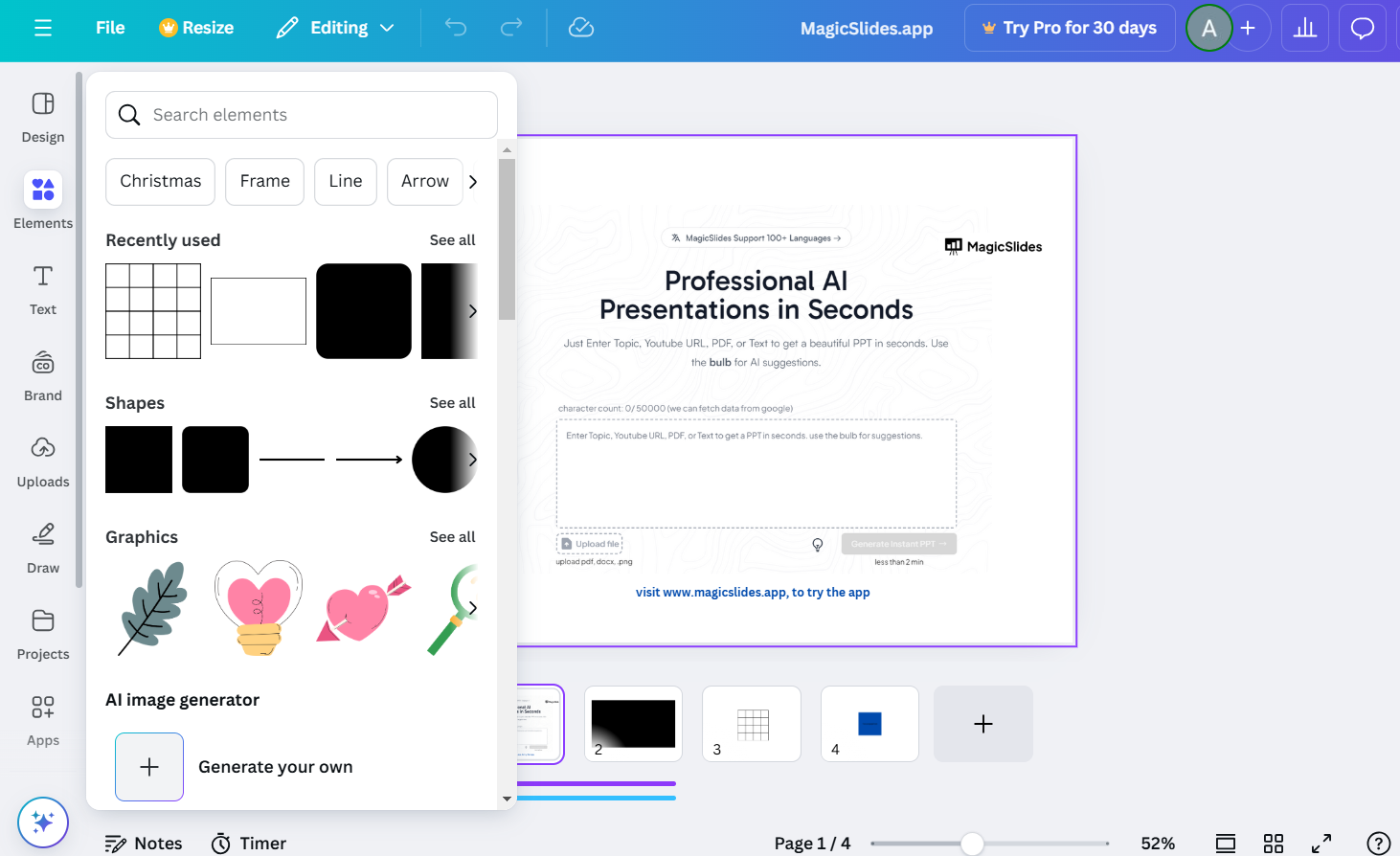
Task: Switch to grid view
Action: pos(1274,844)
